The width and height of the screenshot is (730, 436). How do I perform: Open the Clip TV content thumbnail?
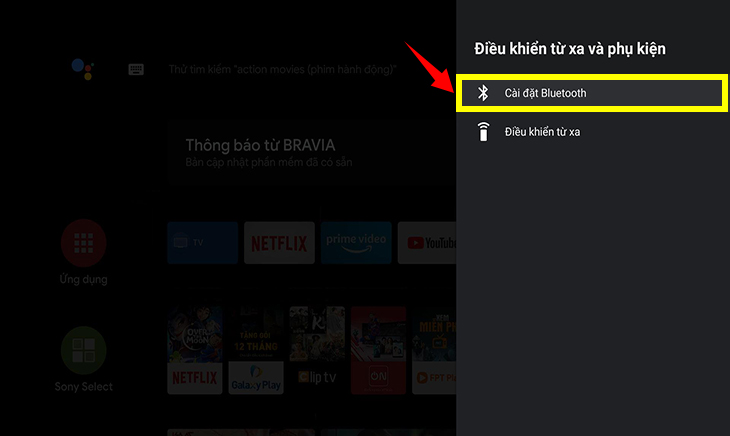tap(317, 350)
